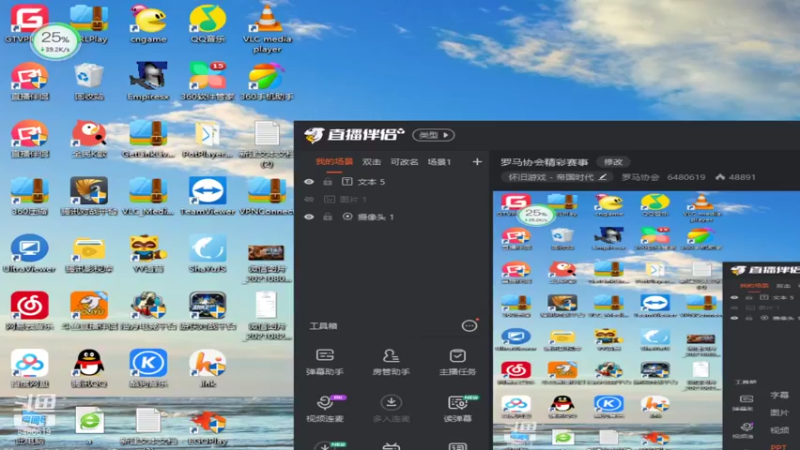Click the 25% floating speed widget
This screenshot has height=450, width=800.
pos(55,41)
